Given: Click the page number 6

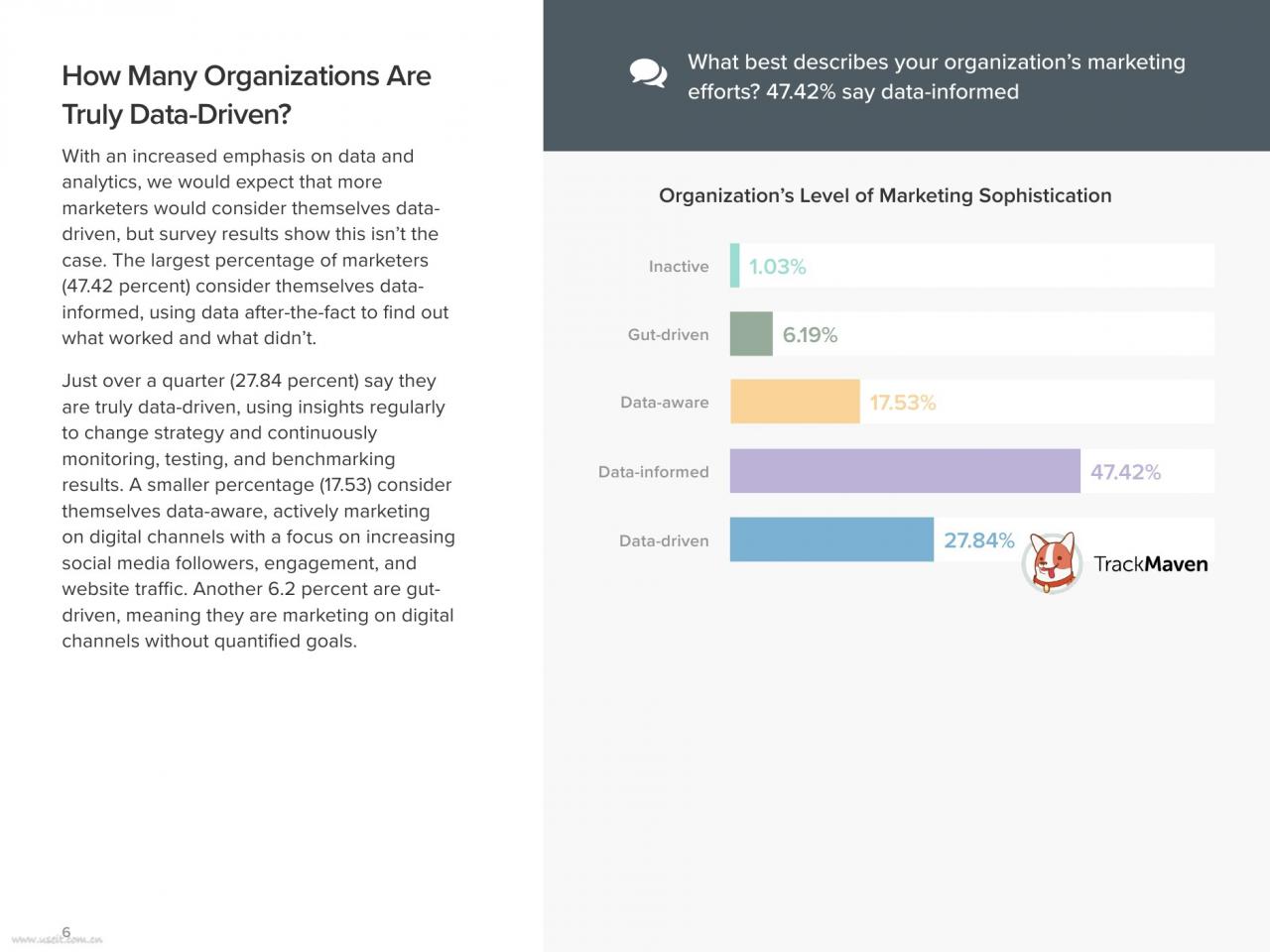Looking at the screenshot, I should click(66, 931).
